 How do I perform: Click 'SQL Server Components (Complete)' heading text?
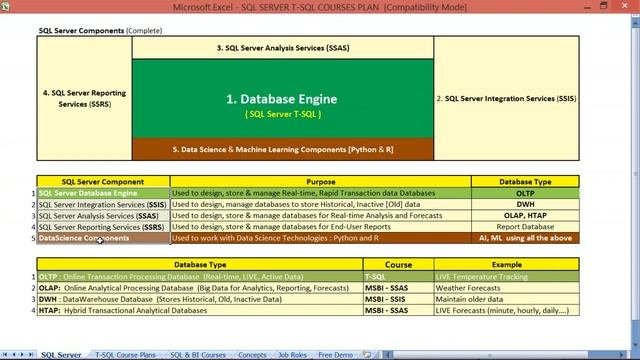click(x=100, y=31)
